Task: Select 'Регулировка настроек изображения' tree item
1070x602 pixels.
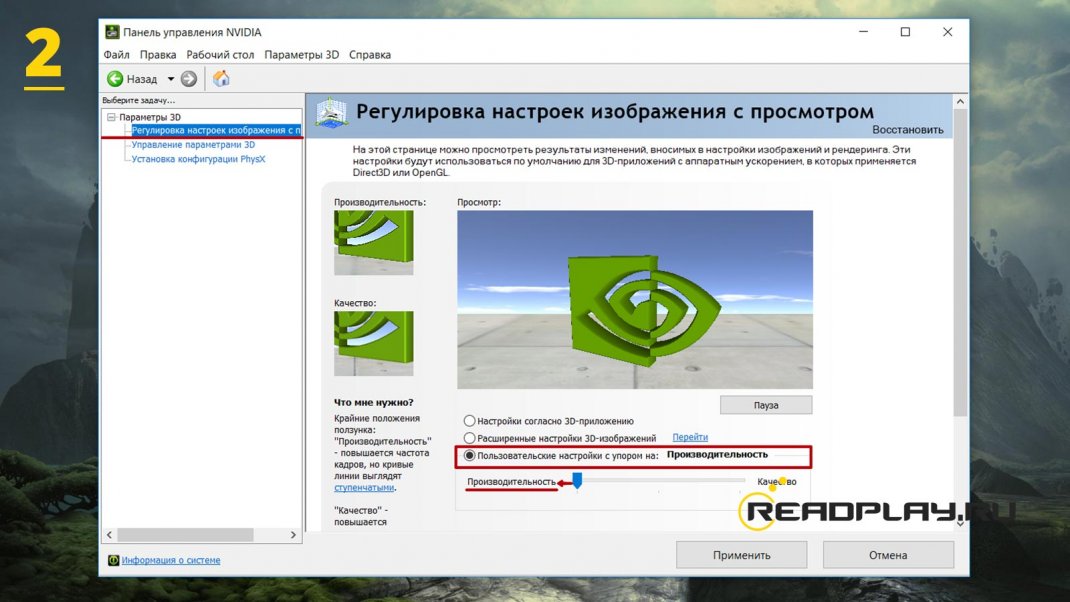Action: click(216, 130)
